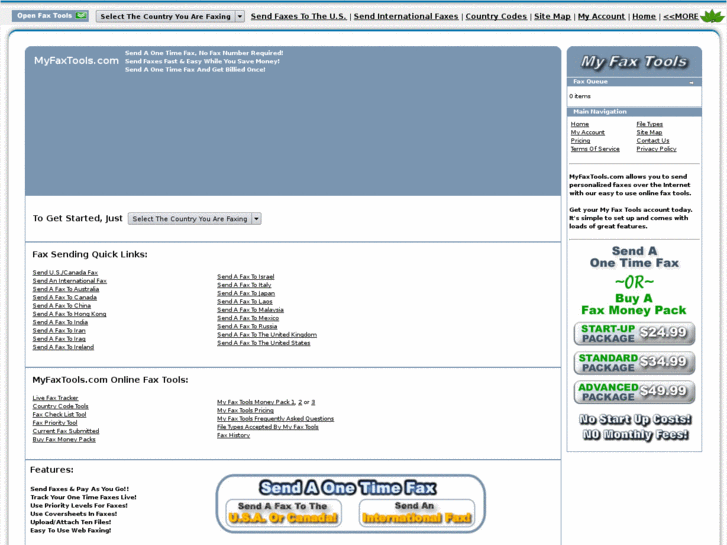Open Fax Check List Tool
Screen dimensions: 727x545
pyautogui.click(x=59, y=415)
